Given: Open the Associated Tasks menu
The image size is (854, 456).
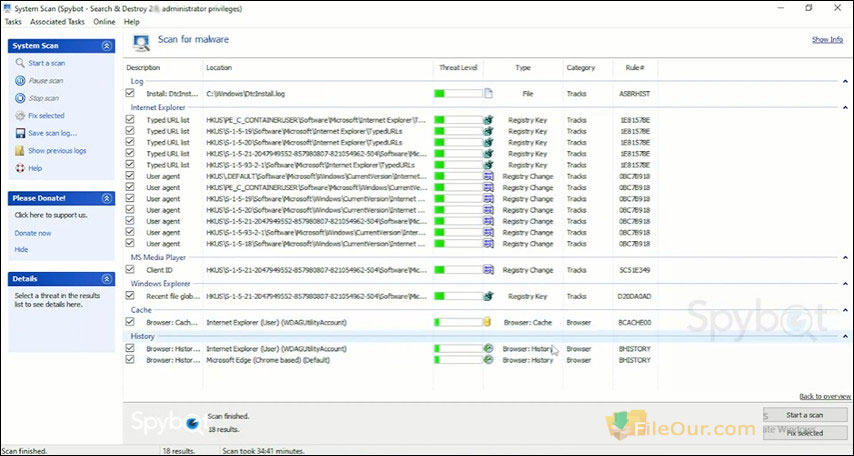Looking at the screenshot, I should click(57, 22).
